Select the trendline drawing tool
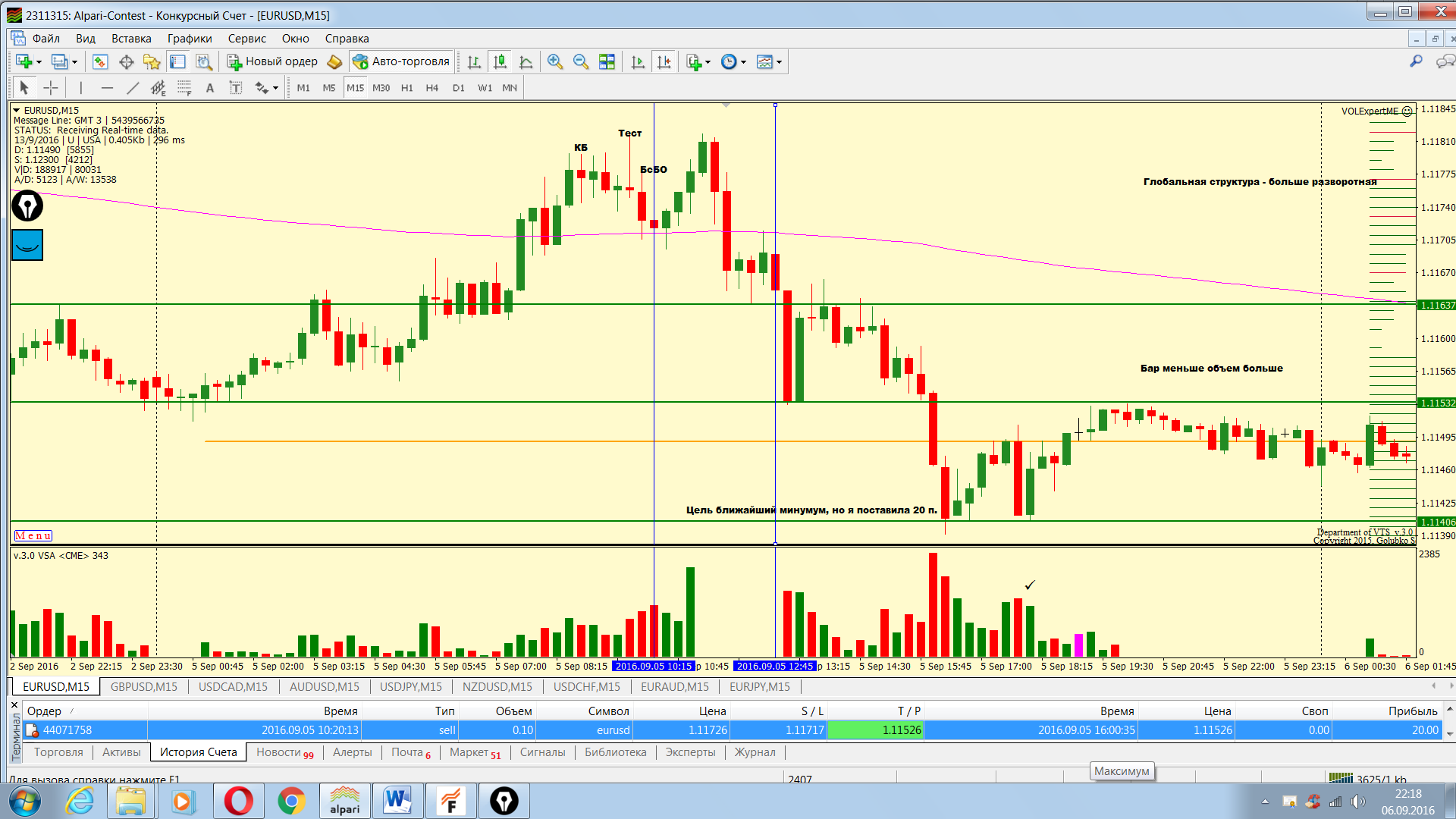This screenshot has height=819, width=1456. click(133, 88)
